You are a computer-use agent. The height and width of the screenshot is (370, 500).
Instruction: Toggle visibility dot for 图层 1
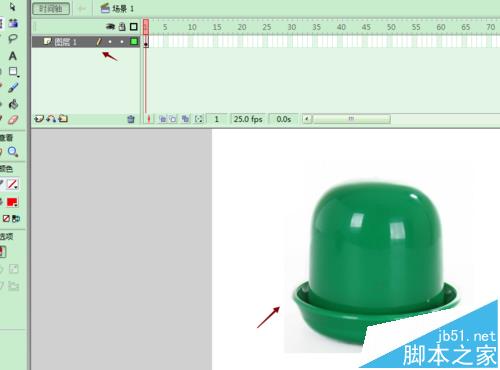[110, 42]
